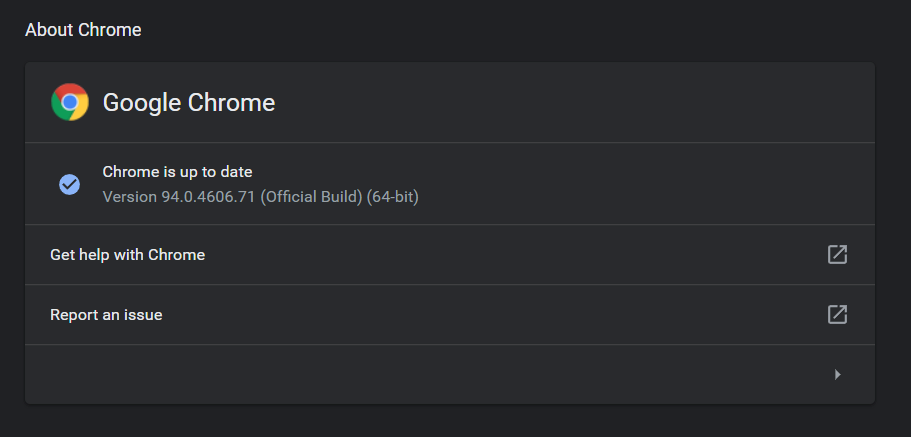Click the blue up-to-date checkmark icon
The height and width of the screenshot is (437, 911).
(69, 184)
